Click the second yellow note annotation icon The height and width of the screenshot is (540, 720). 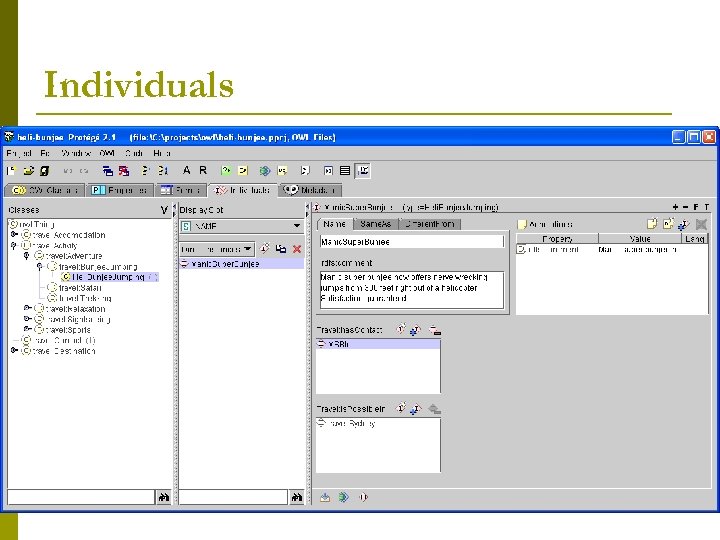pos(668,224)
